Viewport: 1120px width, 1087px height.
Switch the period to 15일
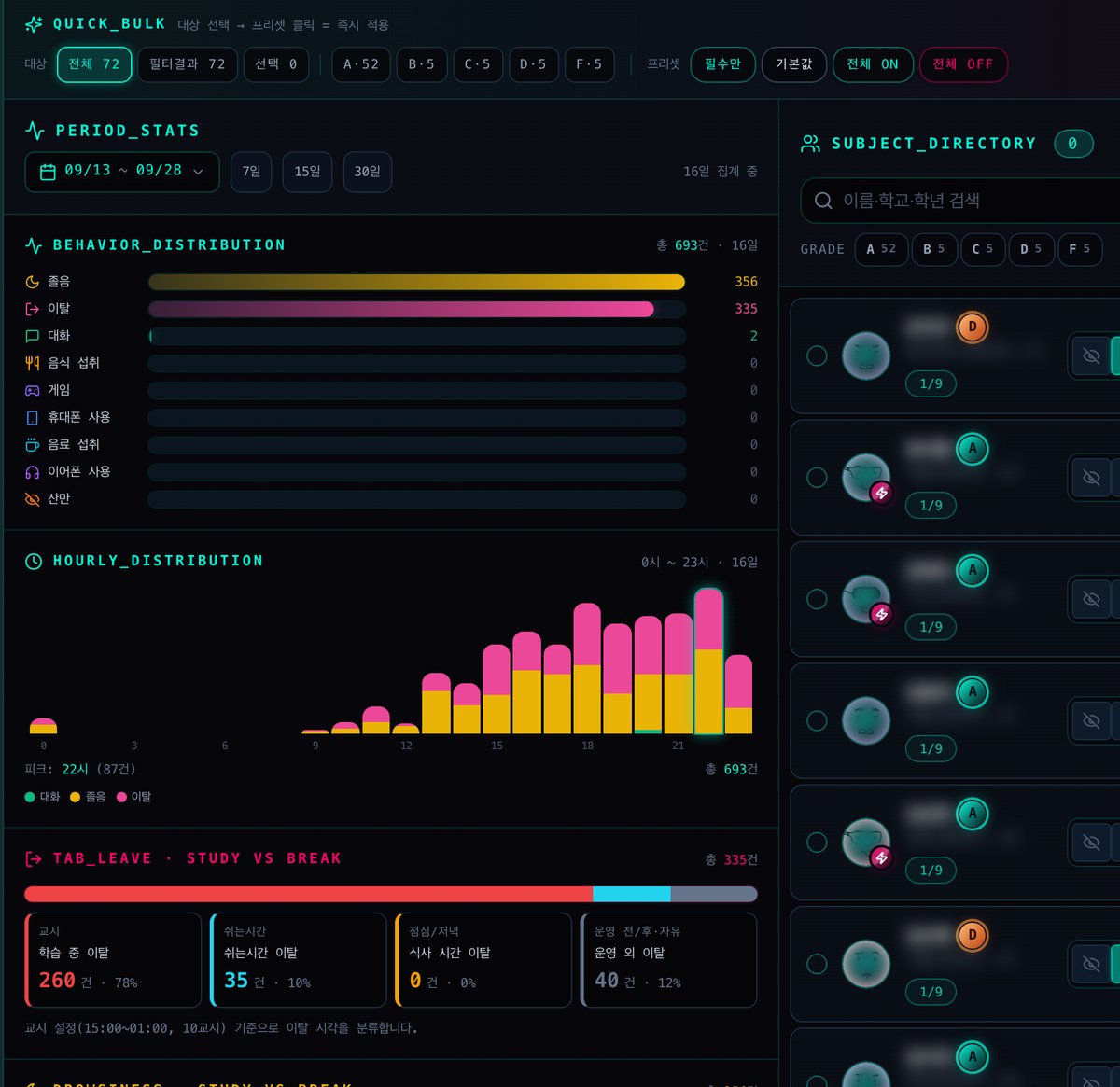(x=307, y=172)
